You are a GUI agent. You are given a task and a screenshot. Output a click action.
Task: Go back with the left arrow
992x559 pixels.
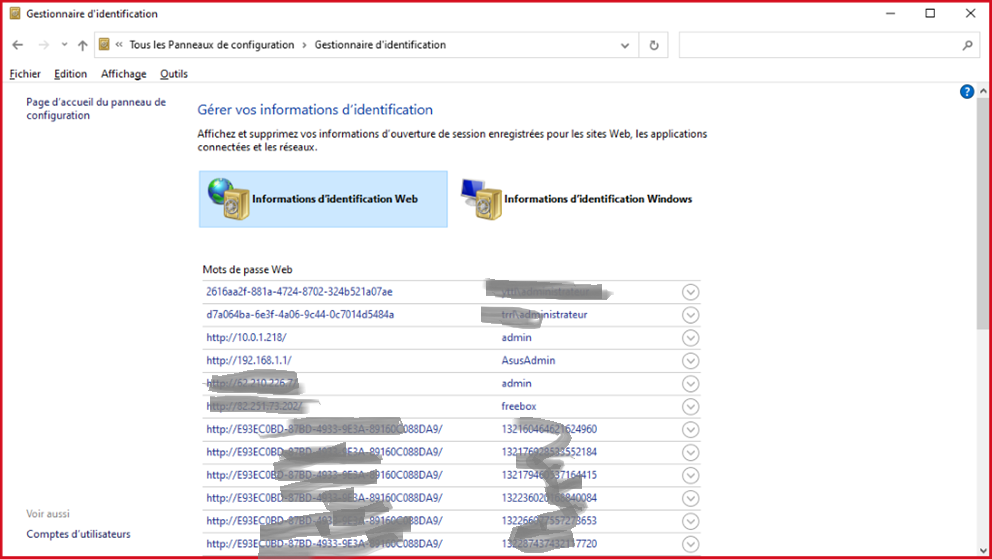coord(18,45)
